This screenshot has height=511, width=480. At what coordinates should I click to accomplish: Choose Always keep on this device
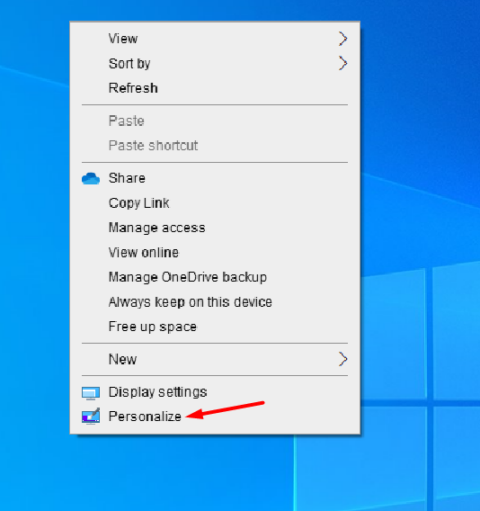[x=215, y=302]
